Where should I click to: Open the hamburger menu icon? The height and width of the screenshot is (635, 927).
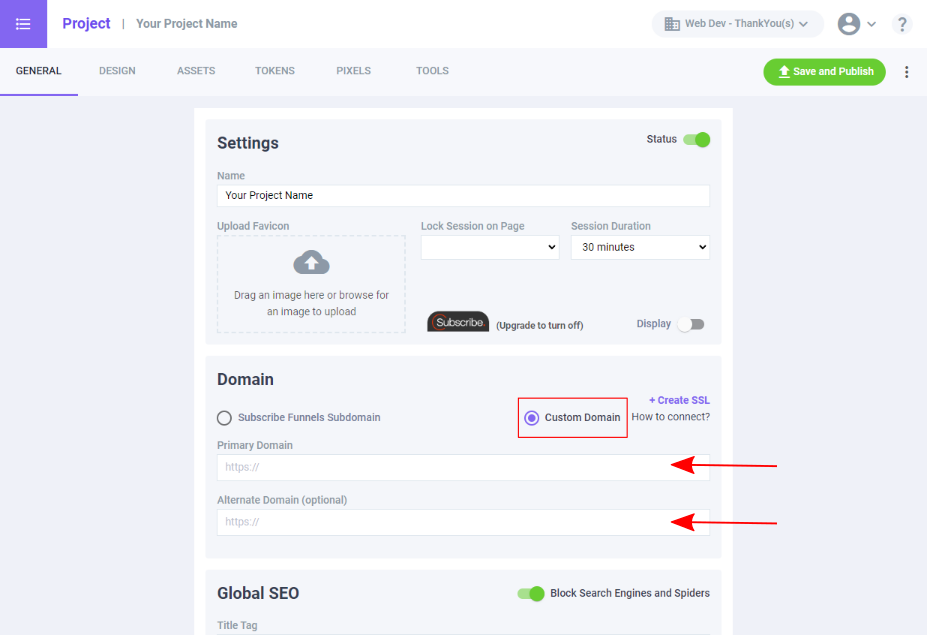23,24
